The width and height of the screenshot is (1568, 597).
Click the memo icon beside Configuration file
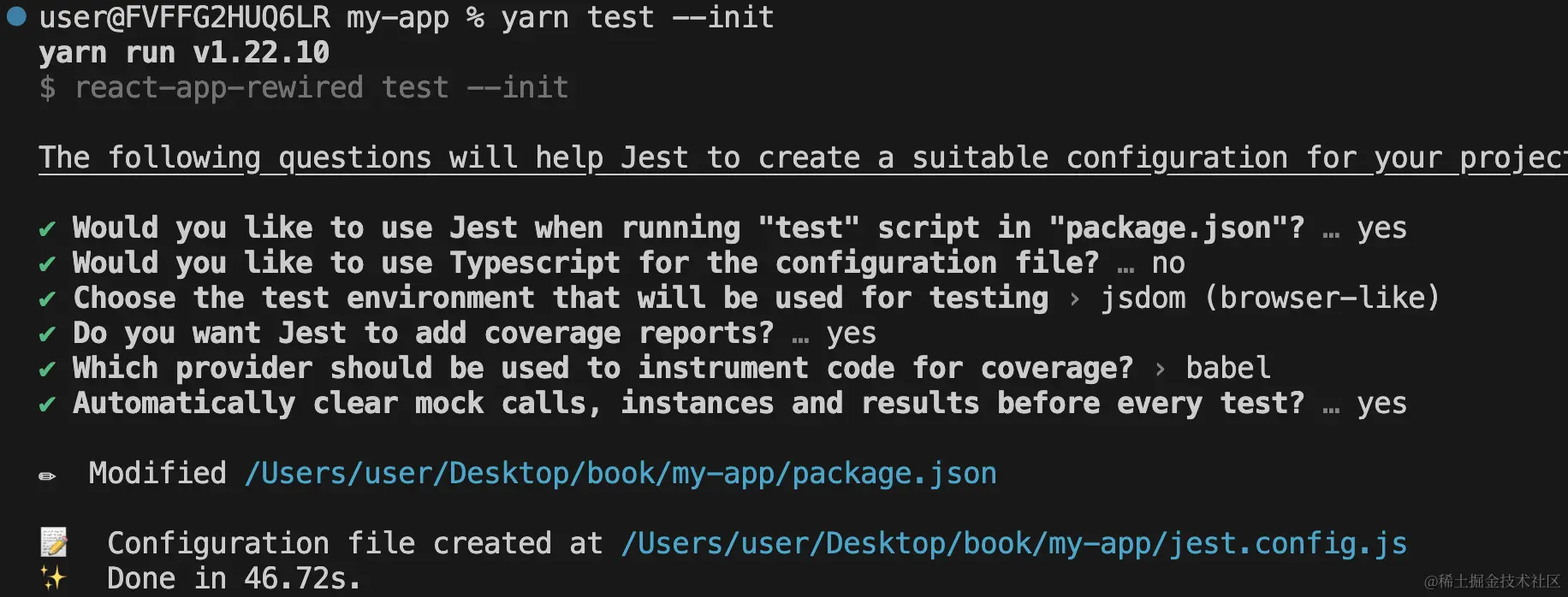53,543
